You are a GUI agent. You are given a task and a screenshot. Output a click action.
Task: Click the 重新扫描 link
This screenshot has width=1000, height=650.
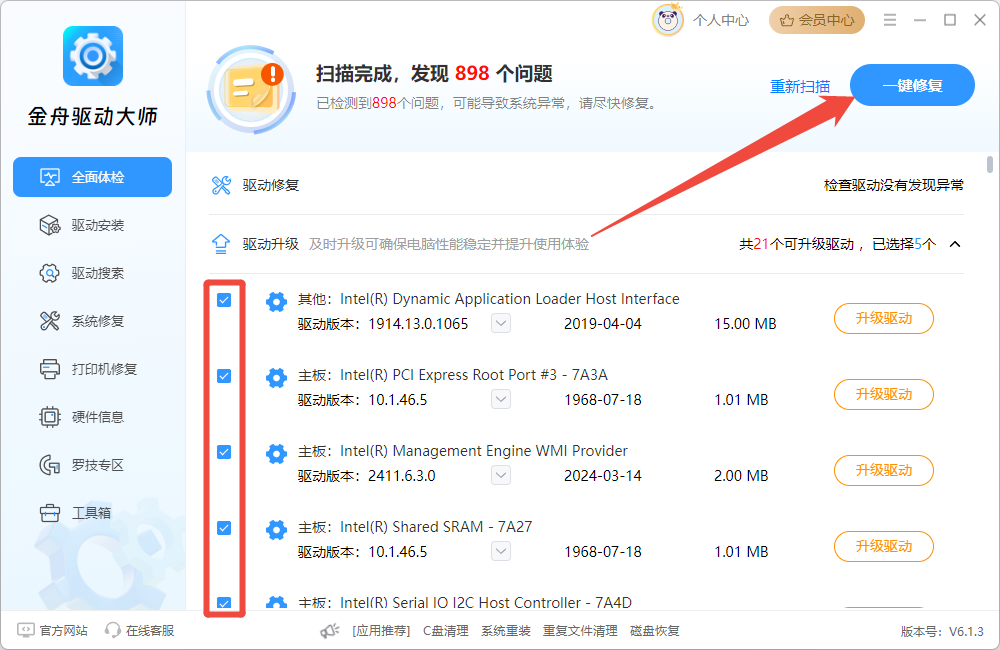point(799,86)
